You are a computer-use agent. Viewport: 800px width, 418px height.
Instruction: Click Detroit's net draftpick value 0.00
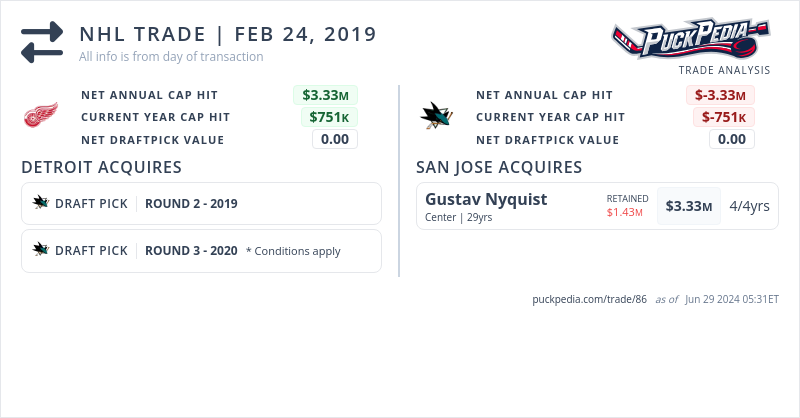[334, 139]
